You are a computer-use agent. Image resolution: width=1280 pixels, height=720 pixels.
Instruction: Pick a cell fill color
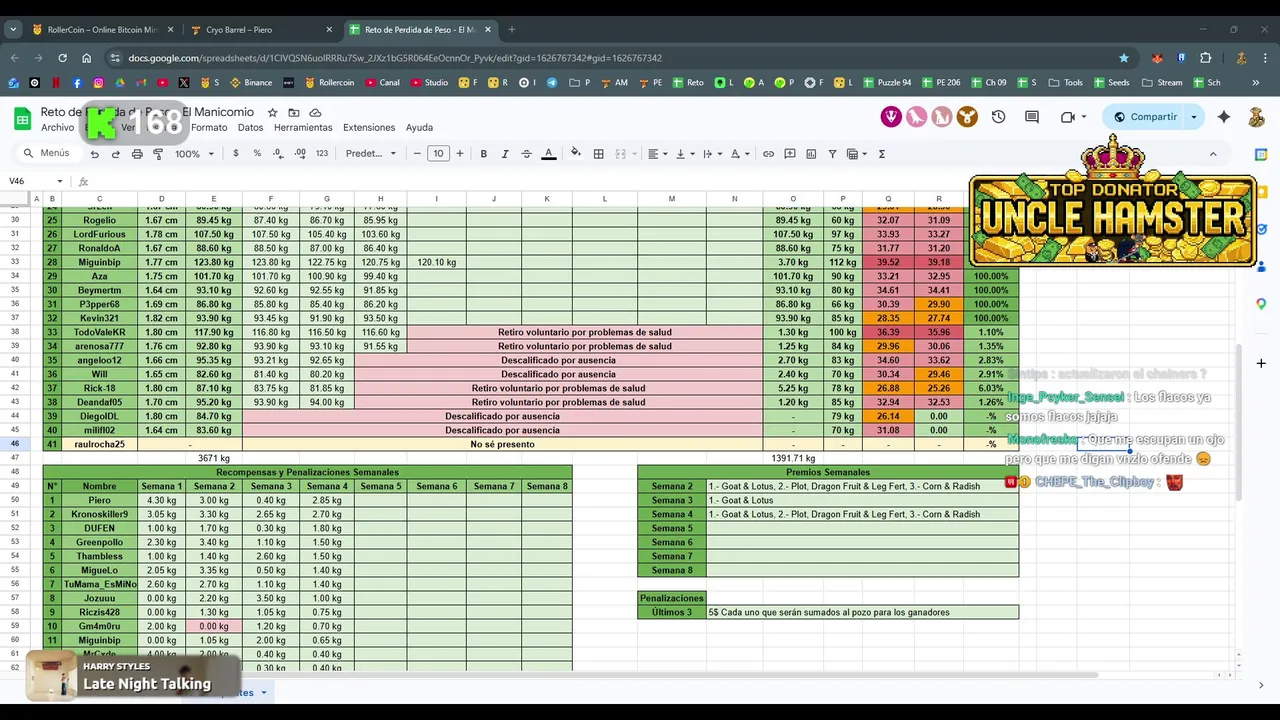pos(575,154)
